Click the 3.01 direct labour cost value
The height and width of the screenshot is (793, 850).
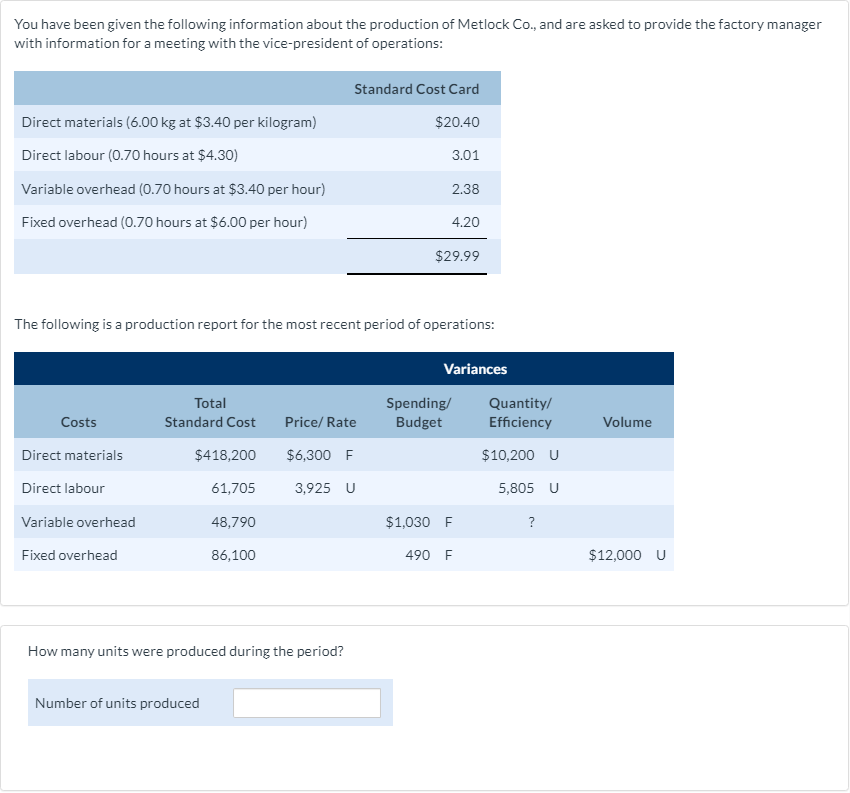click(x=466, y=156)
